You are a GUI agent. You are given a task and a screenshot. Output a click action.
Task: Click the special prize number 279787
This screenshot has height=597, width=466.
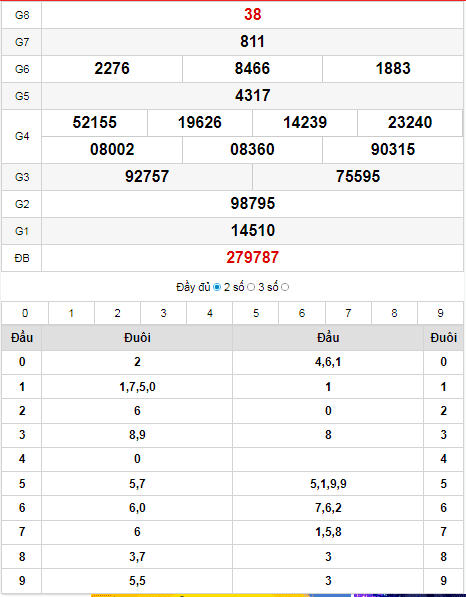pos(252,258)
